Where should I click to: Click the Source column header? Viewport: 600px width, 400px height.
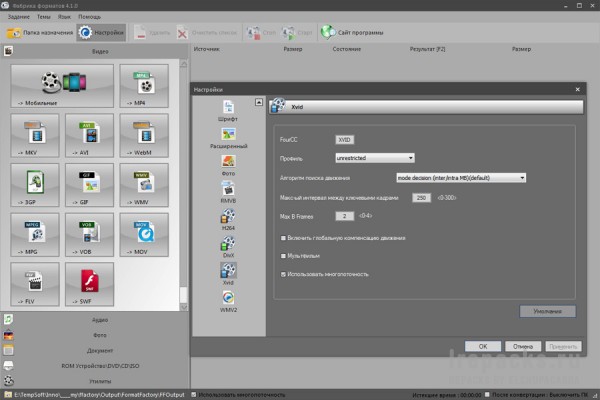click(207, 49)
